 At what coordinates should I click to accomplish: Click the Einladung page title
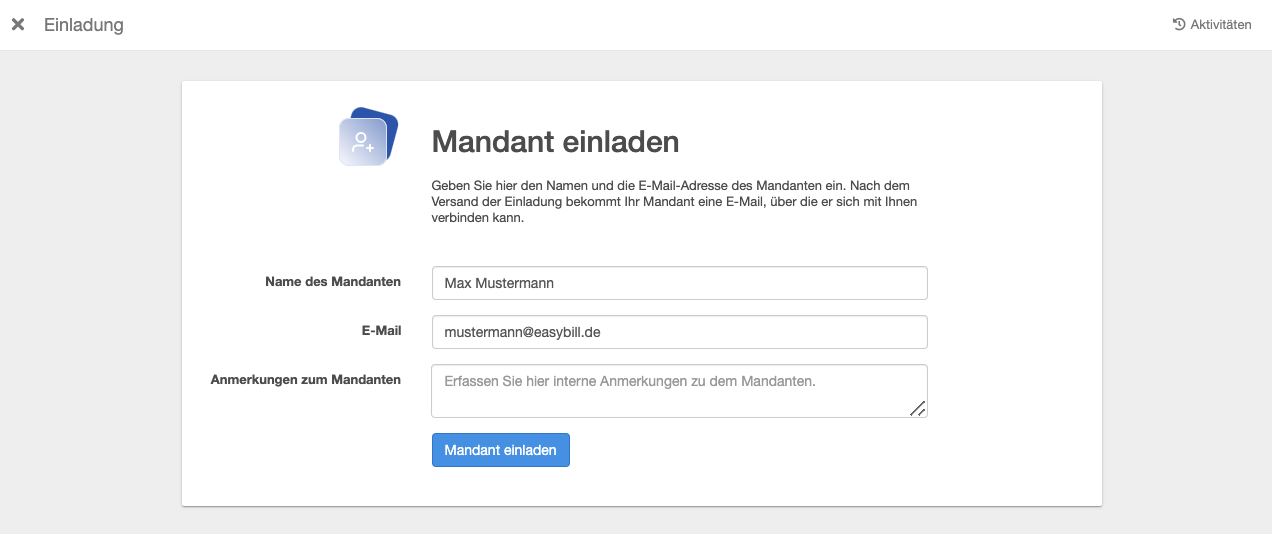click(x=84, y=25)
